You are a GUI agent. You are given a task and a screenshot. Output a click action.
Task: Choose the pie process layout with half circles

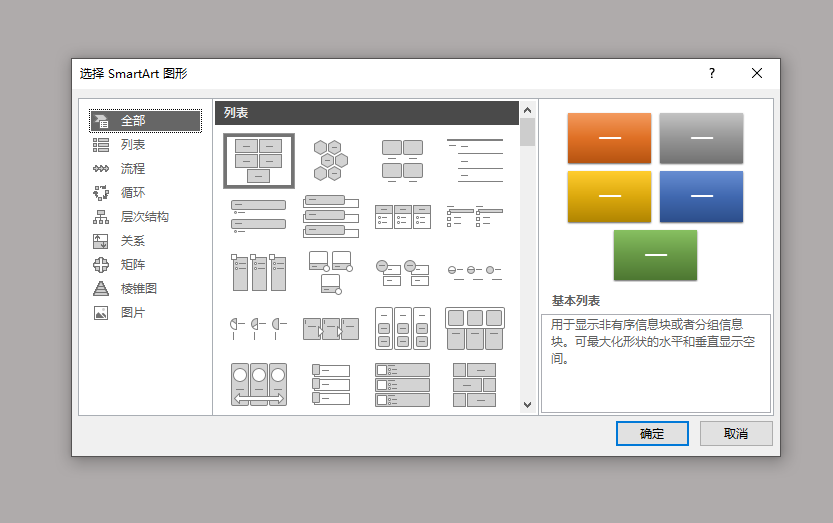point(259,328)
